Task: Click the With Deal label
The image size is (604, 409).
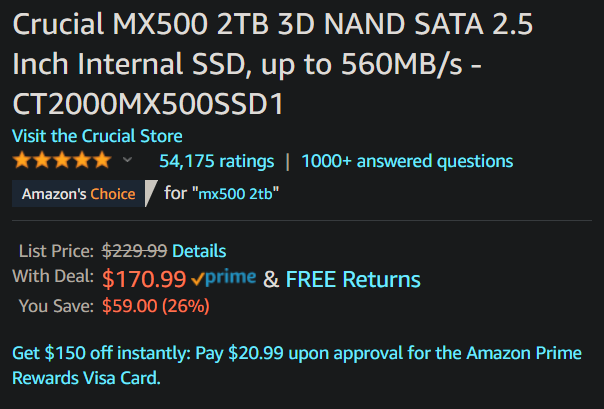Action: pos(53,276)
